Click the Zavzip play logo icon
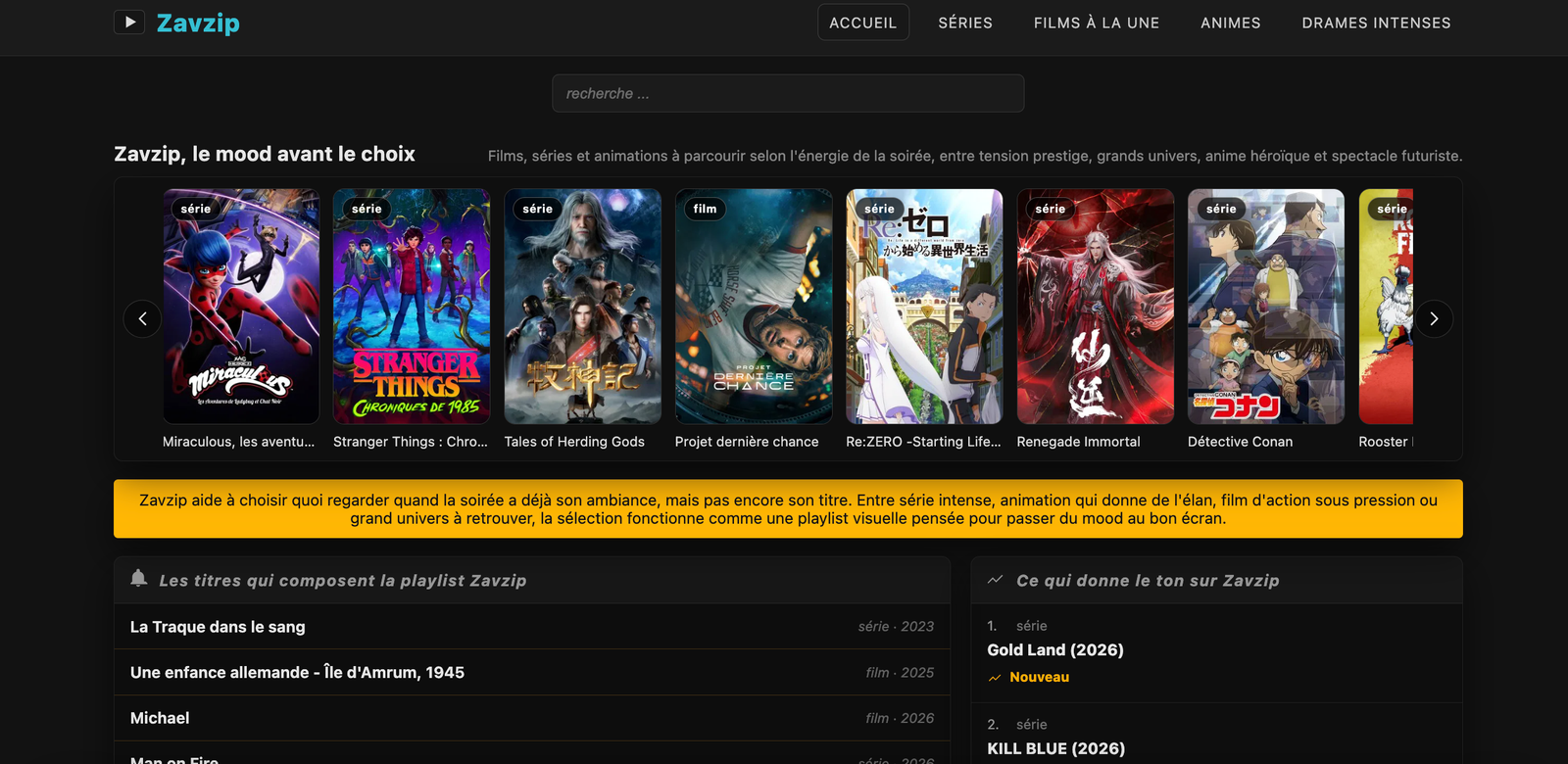Screen dimensions: 1568x764 pos(129,22)
